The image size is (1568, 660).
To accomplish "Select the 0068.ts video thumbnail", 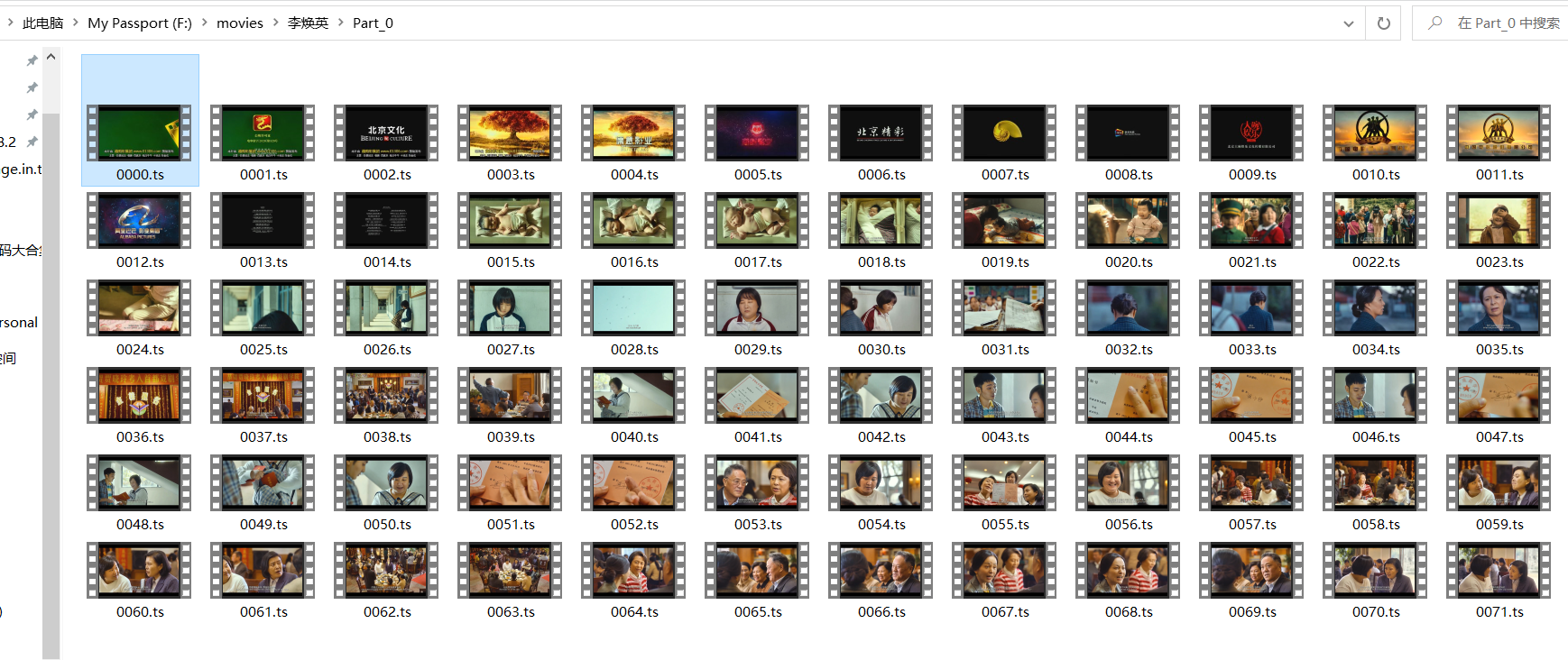I will (x=1129, y=570).
